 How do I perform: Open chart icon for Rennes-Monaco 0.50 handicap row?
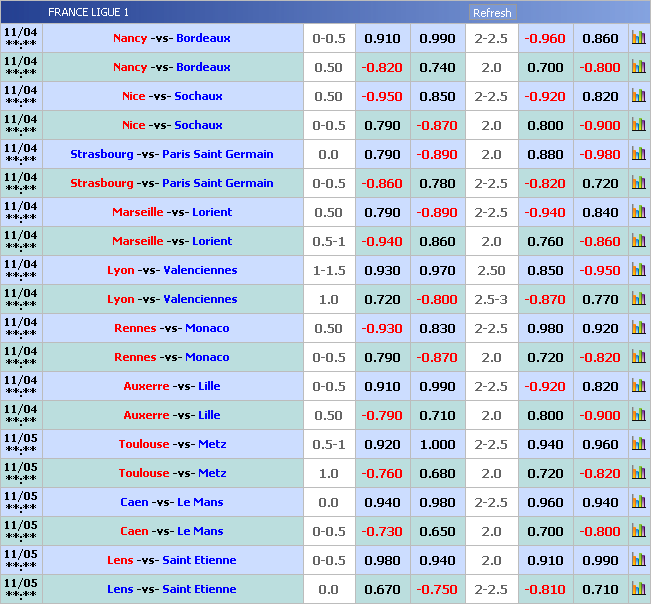click(x=638, y=328)
